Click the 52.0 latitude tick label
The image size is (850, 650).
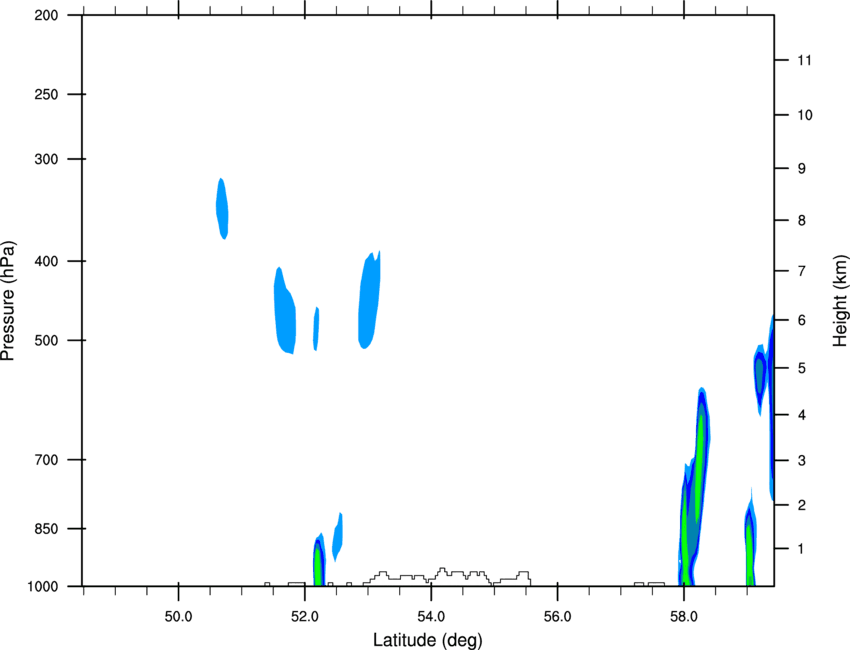(x=305, y=617)
